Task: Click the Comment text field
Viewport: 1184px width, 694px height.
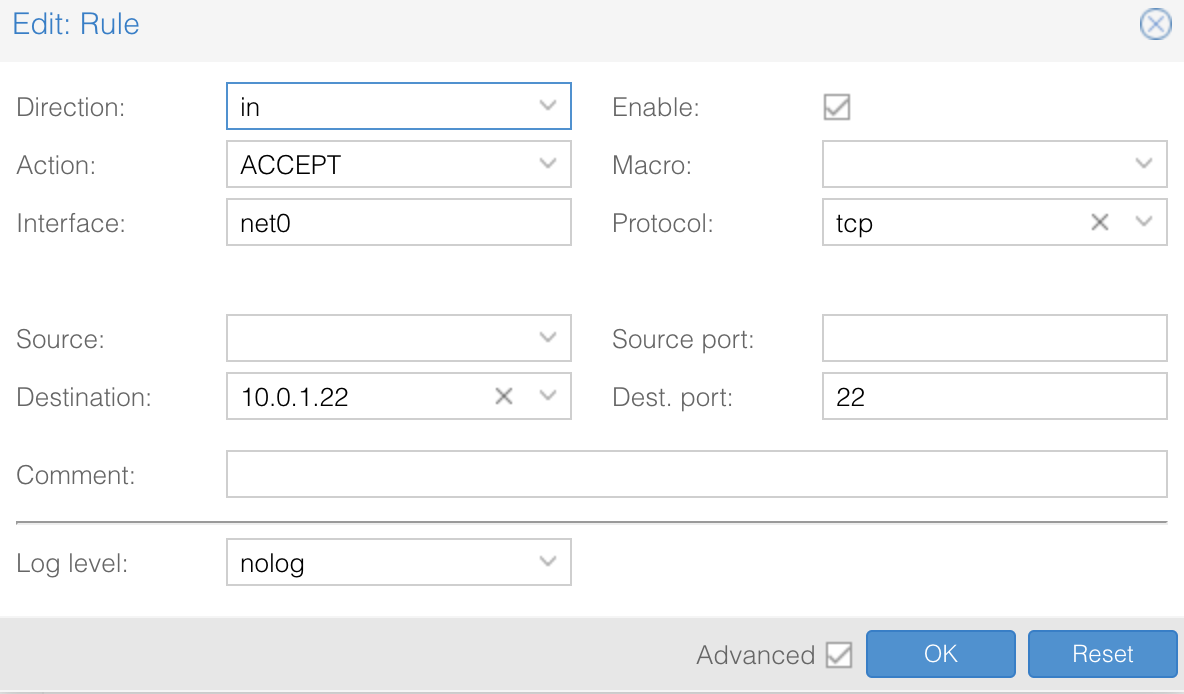Action: coord(696,474)
